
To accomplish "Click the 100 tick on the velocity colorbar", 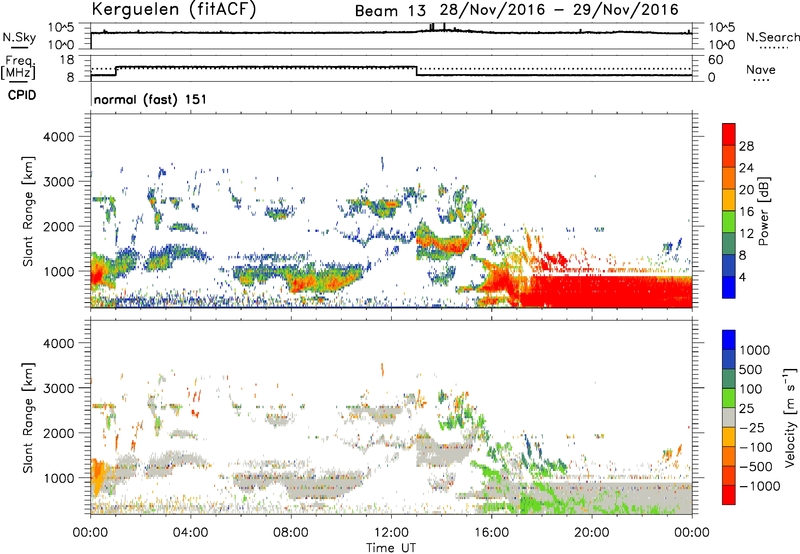I will tap(751, 389).
